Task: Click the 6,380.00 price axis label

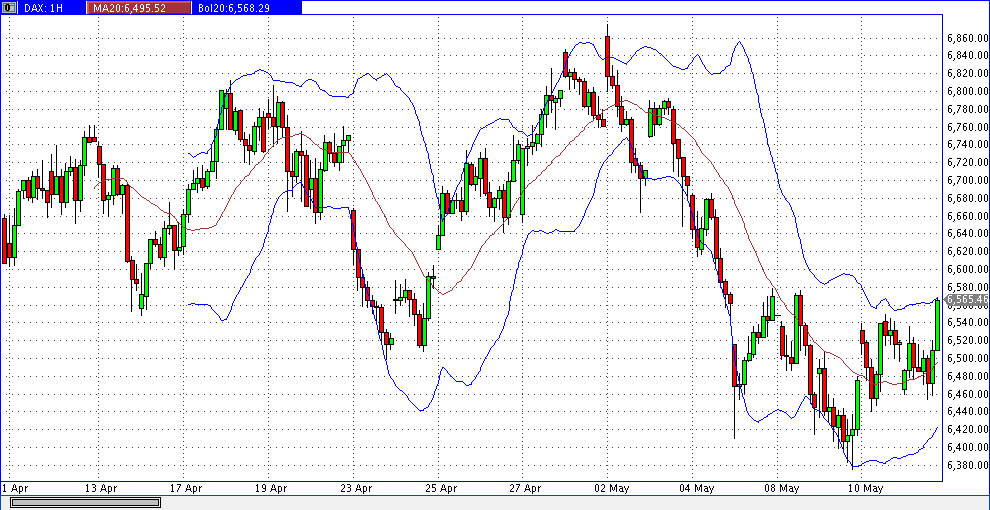Action: tap(967, 465)
